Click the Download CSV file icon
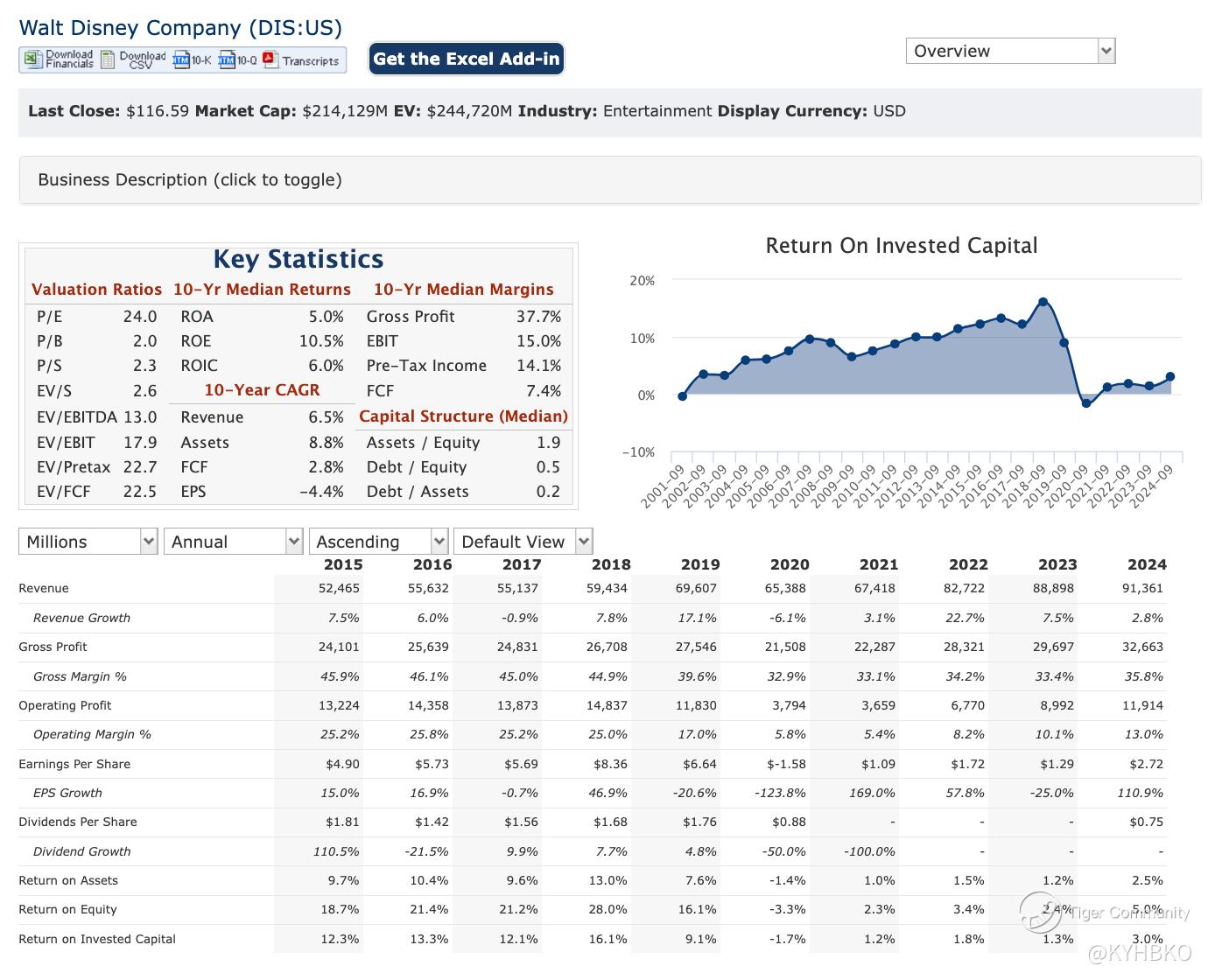Image resolution: width=1215 pixels, height=980 pixels. point(109,59)
